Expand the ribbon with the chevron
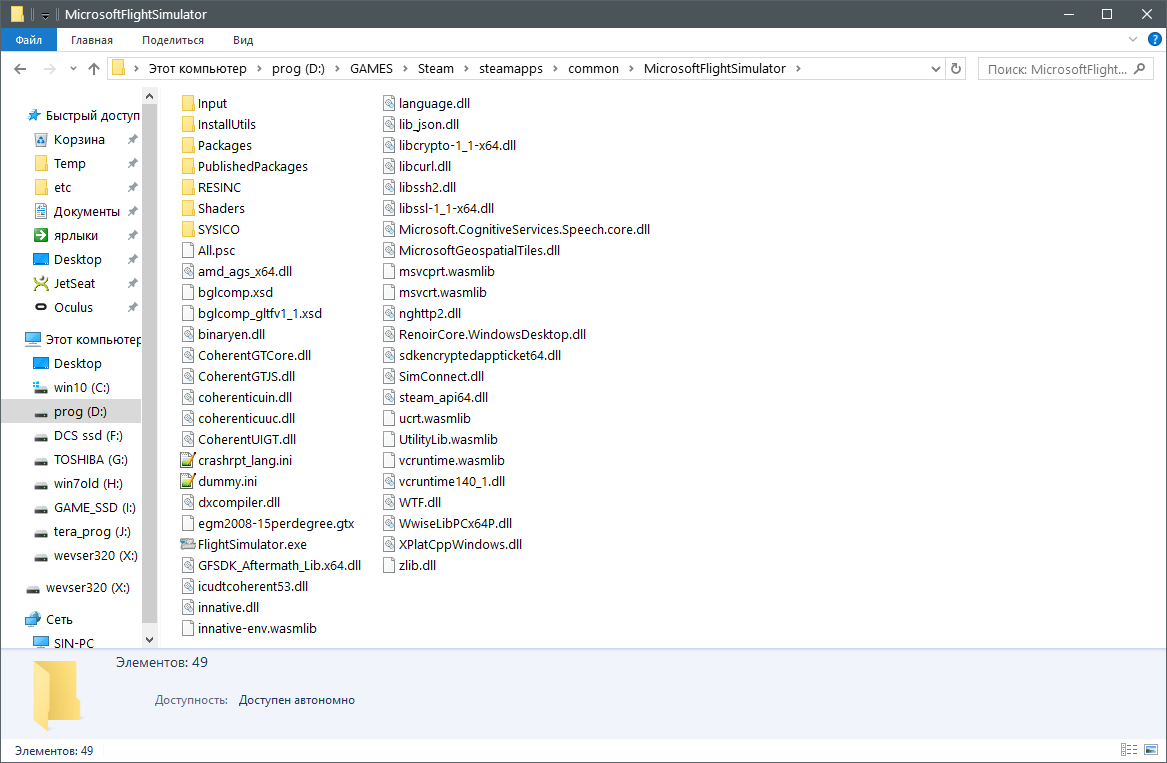Image resolution: width=1167 pixels, height=763 pixels. click(1133, 39)
